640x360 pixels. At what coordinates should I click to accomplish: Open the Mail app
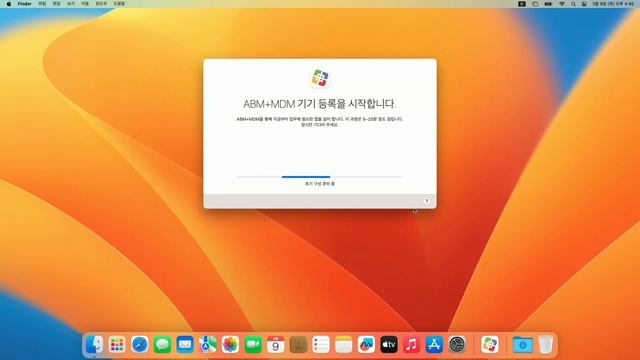click(185, 345)
